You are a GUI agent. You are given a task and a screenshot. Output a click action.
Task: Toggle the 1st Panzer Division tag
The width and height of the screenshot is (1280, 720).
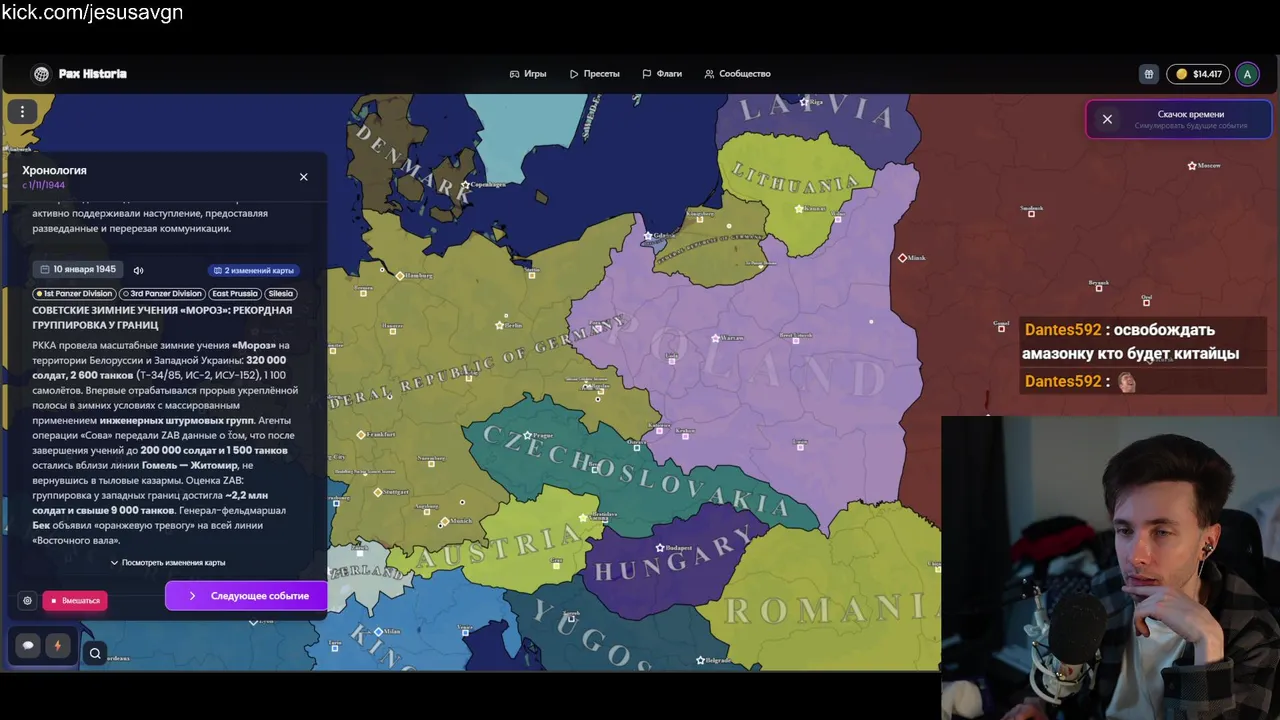[x=75, y=294]
